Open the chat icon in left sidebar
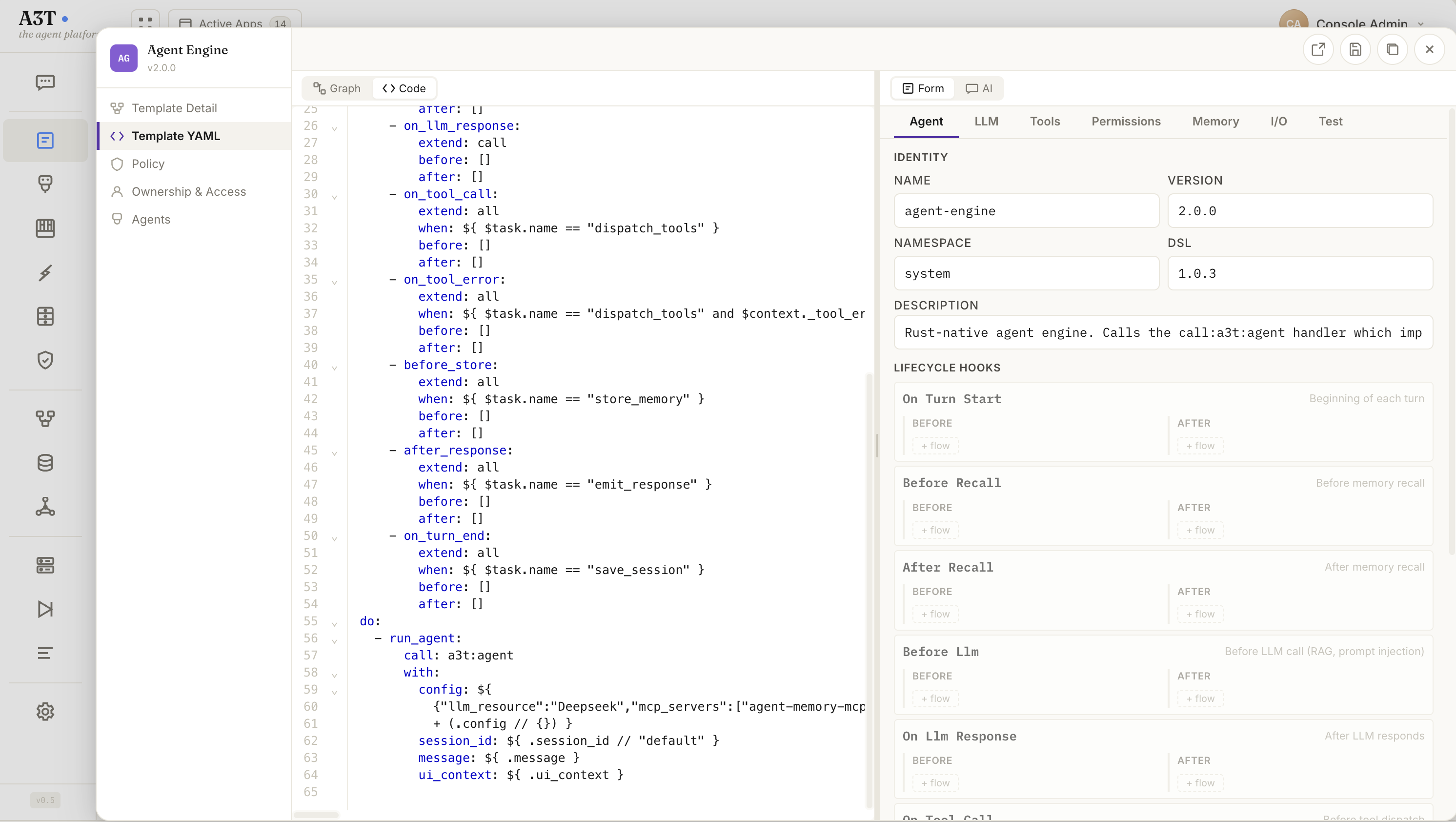Screen dimensions: 1456x822 tap(45, 82)
